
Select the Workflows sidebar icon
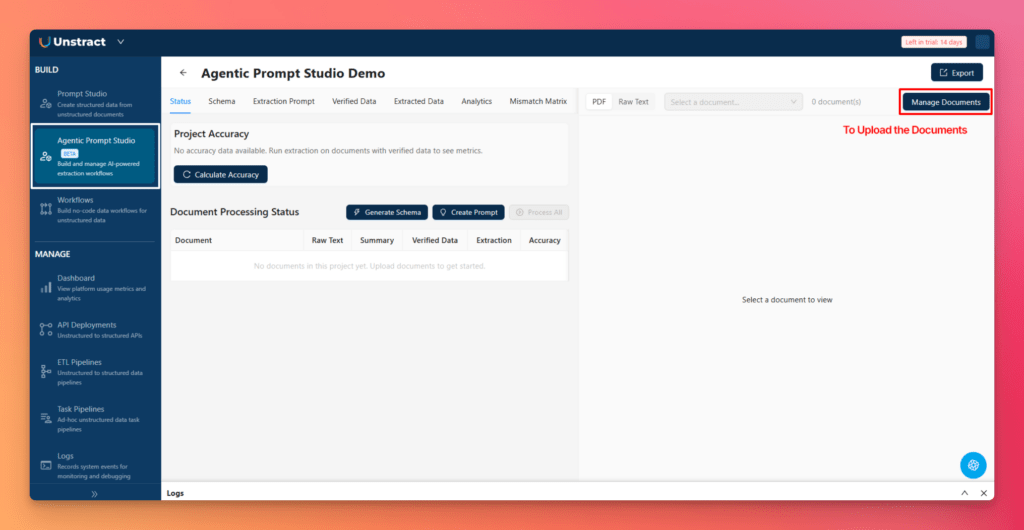(x=46, y=208)
